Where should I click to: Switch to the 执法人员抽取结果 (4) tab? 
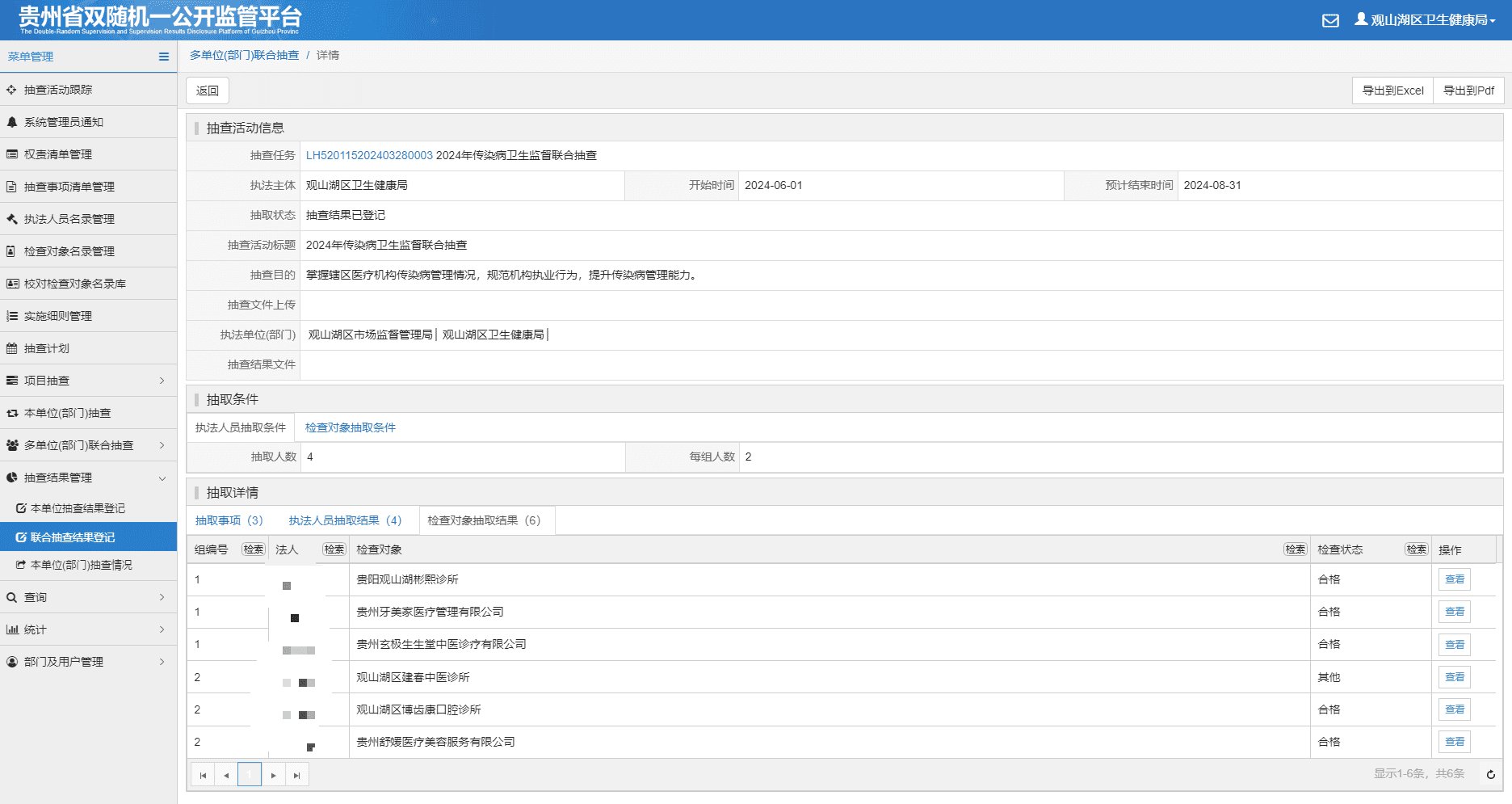345,520
